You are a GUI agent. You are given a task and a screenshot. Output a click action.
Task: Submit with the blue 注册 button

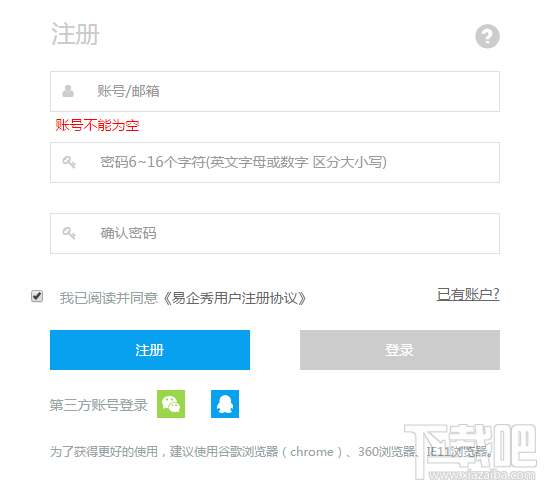(x=150, y=350)
